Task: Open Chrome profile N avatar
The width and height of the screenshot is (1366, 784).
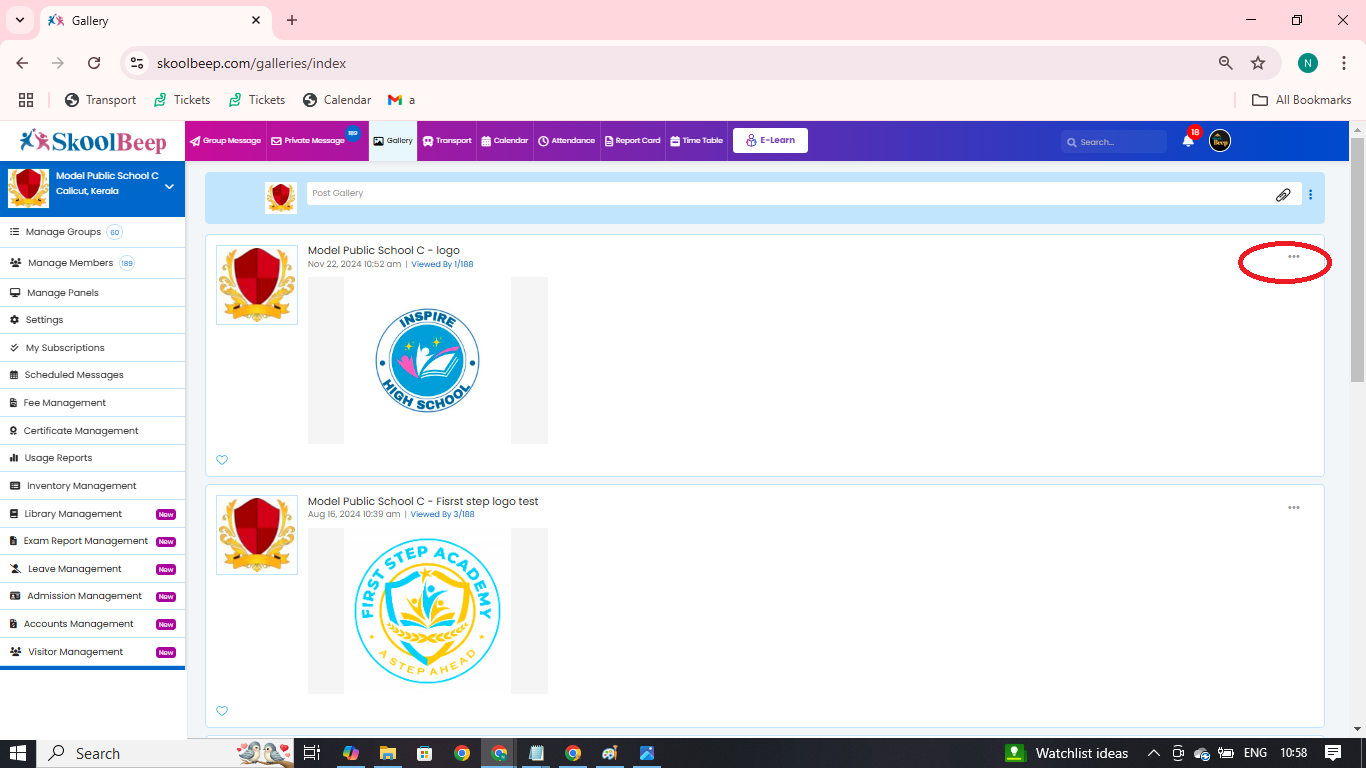Action: pos(1308,63)
